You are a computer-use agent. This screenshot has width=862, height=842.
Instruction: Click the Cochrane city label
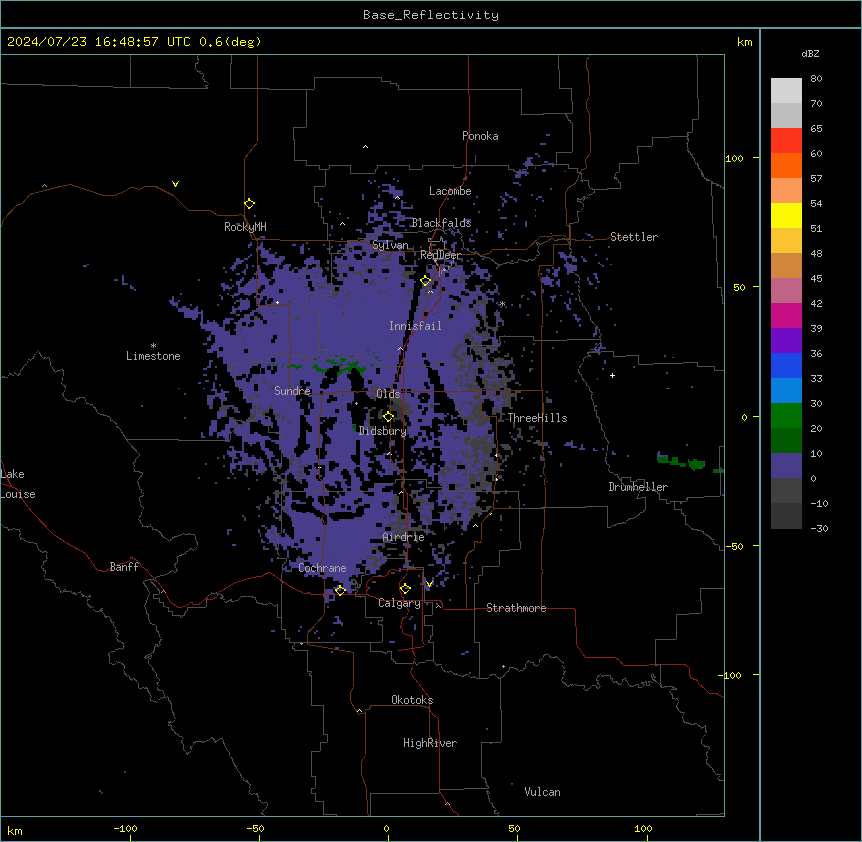[322, 568]
